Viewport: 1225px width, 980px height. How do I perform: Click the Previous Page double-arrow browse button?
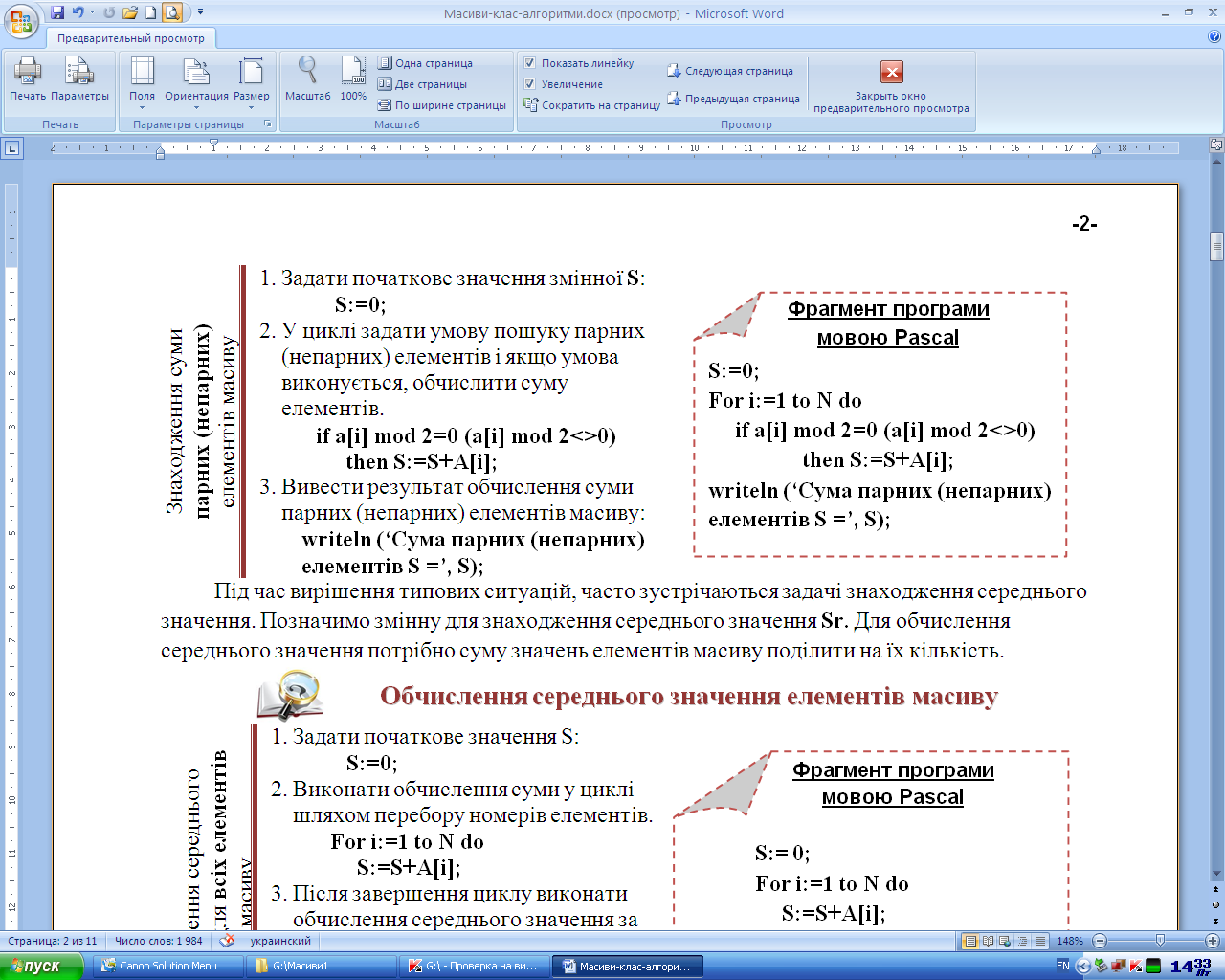click(1216, 890)
